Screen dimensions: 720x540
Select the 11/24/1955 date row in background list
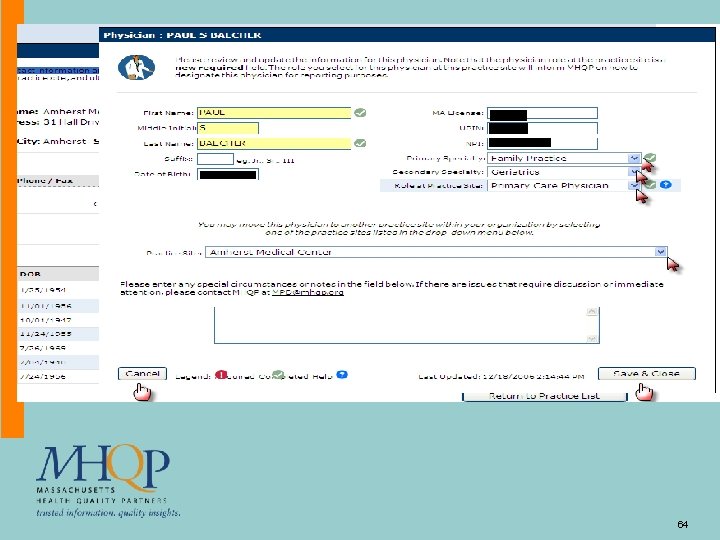click(x=58, y=334)
